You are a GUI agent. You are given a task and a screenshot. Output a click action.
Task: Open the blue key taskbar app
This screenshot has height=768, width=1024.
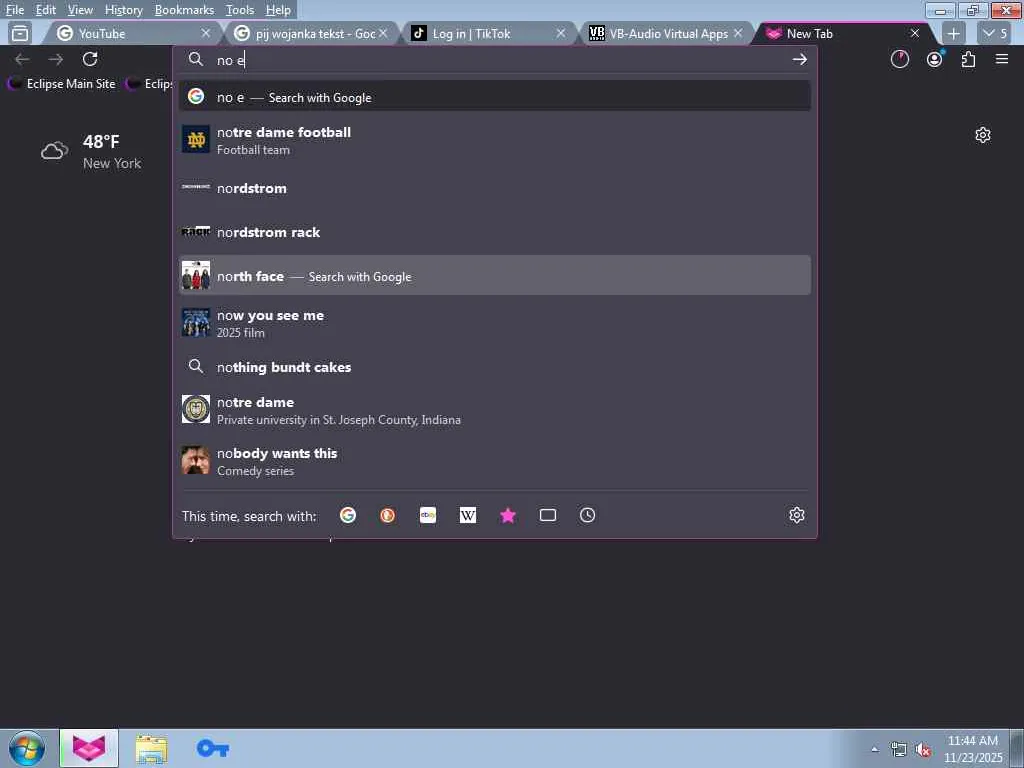[x=213, y=748]
